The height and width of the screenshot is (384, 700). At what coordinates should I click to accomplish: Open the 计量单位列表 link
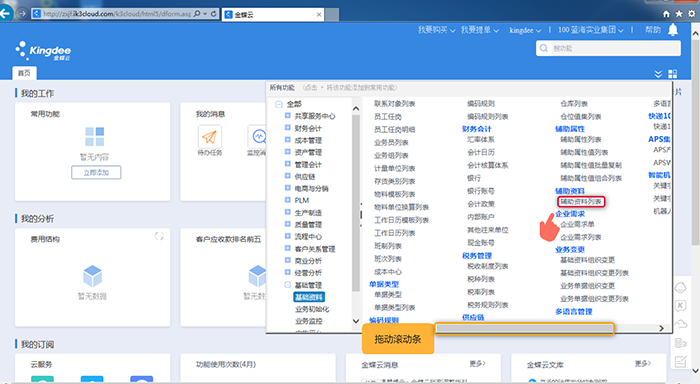click(x=395, y=168)
